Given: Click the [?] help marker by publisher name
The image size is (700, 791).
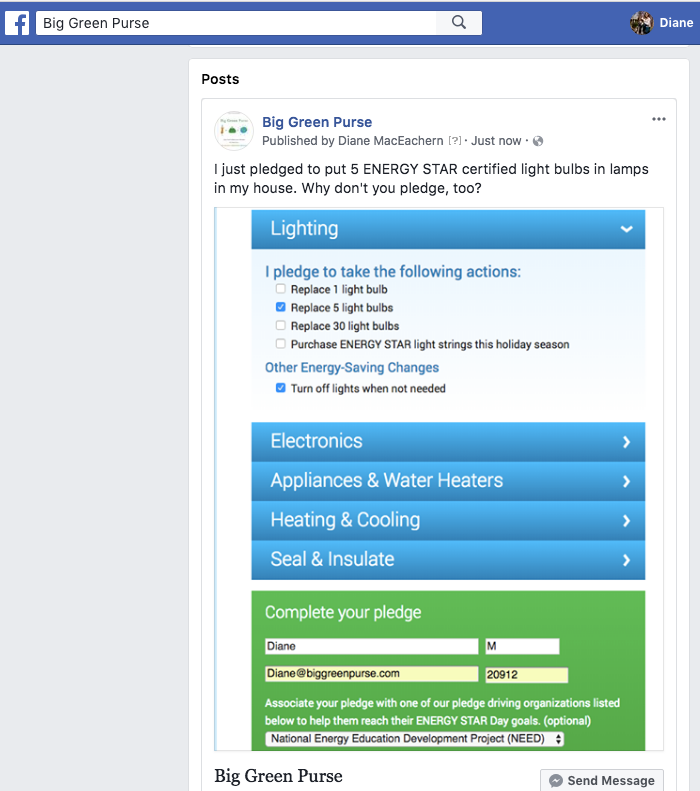Looking at the screenshot, I should click(455, 141).
